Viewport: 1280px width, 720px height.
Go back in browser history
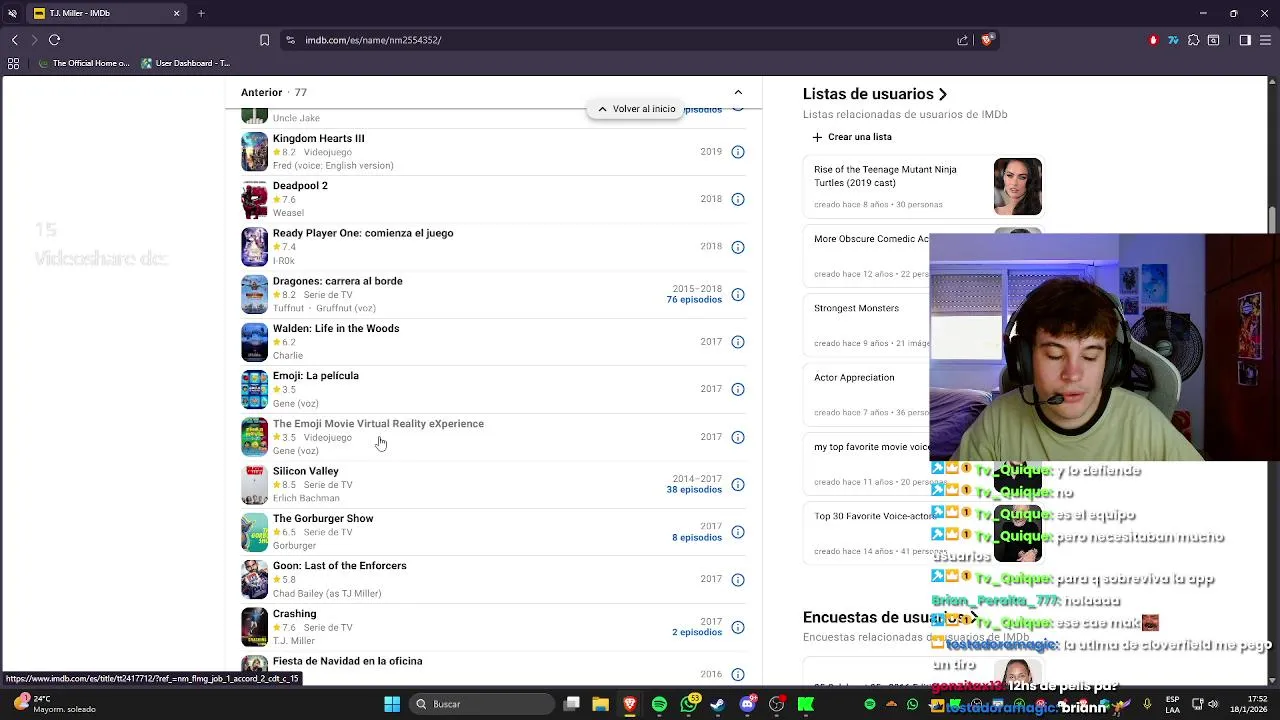click(14, 40)
